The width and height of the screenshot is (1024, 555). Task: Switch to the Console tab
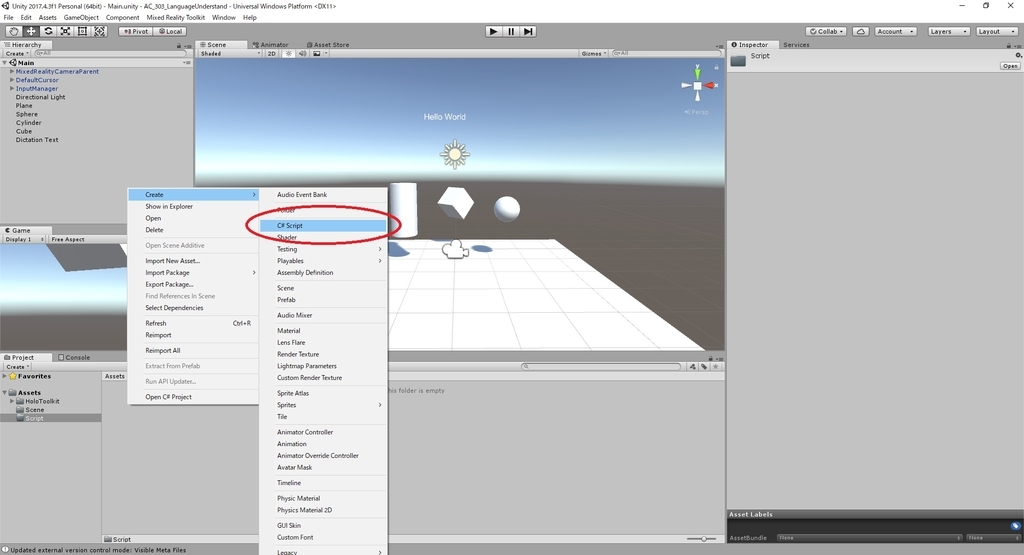[74, 357]
